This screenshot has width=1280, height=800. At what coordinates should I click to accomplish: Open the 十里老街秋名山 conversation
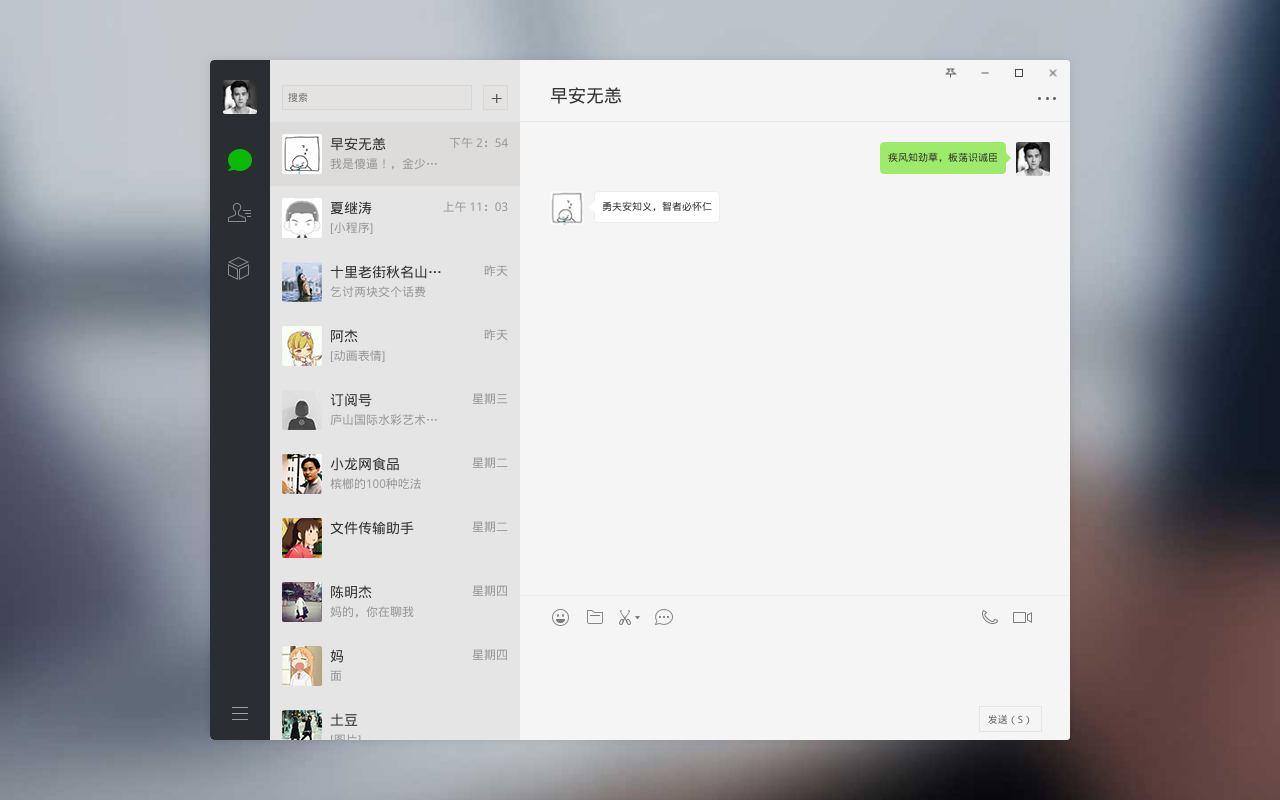[x=395, y=282]
